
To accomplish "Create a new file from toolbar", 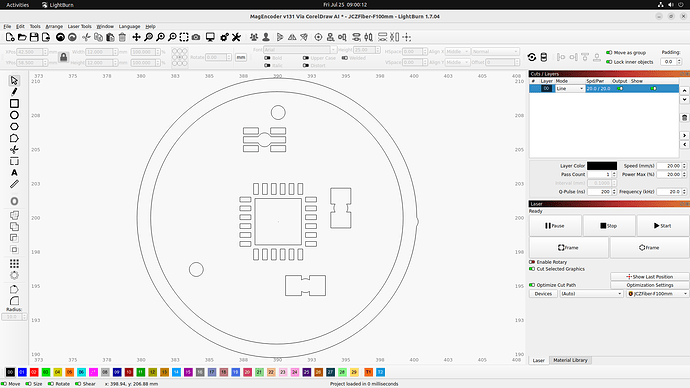I will 10,37.
